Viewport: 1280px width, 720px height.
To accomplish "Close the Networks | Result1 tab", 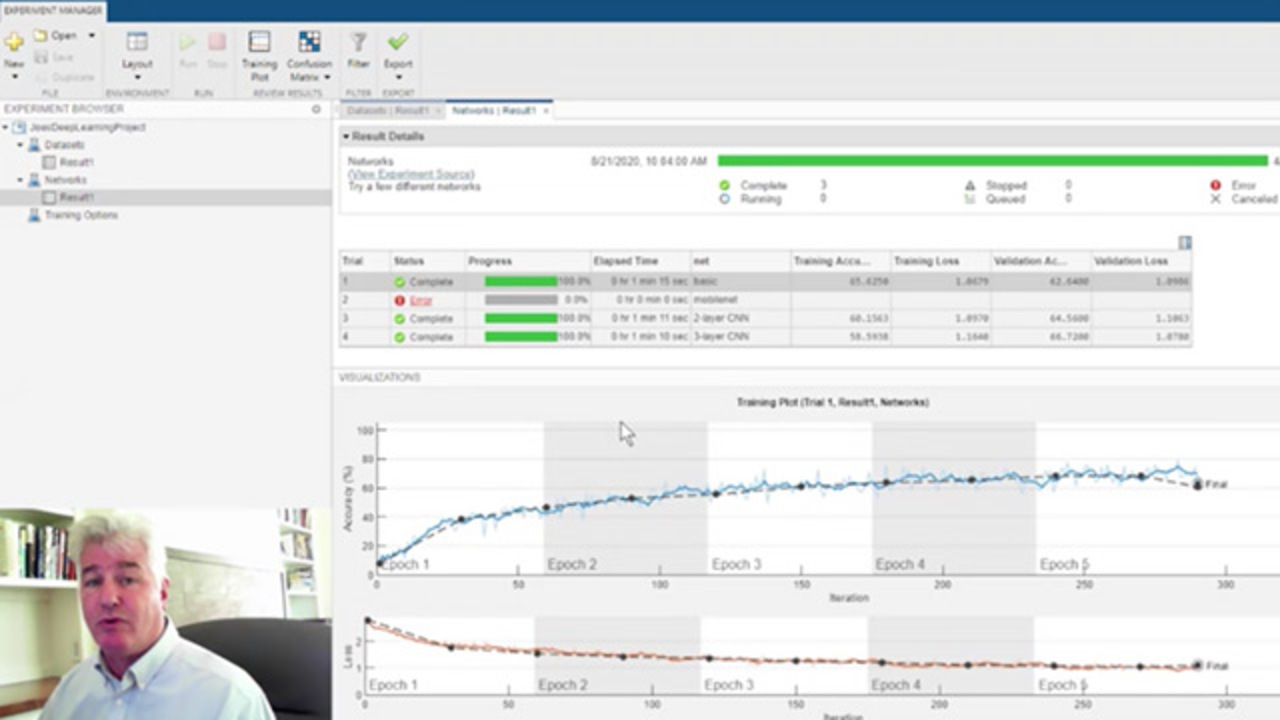I will pyautogui.click(x=545, y=111).
